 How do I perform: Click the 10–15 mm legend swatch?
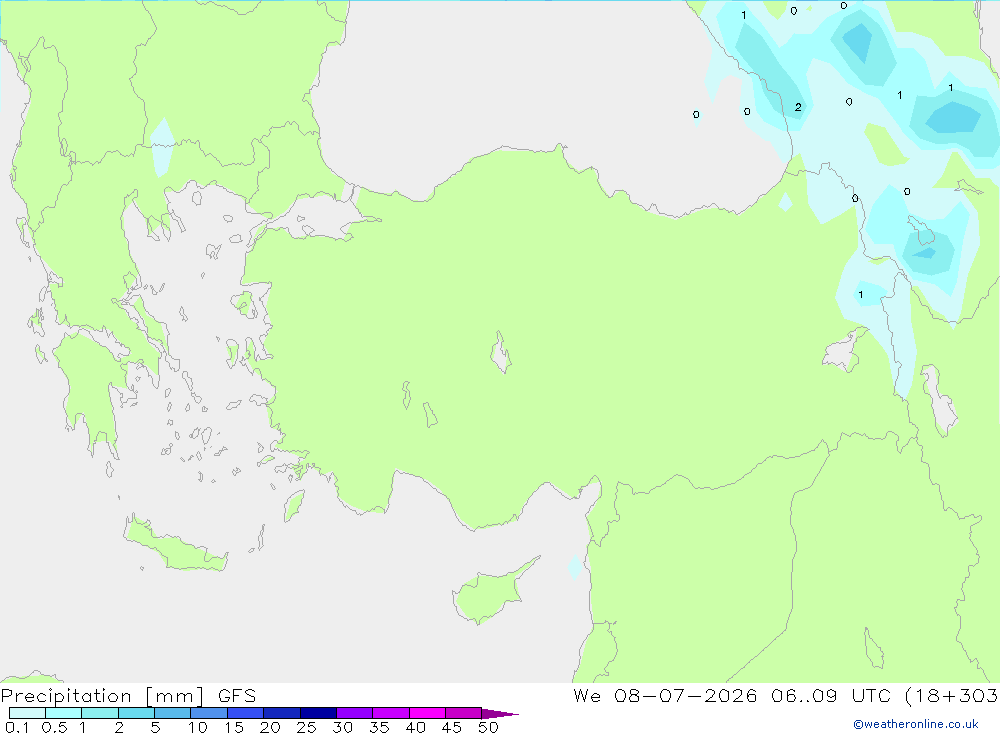pos(209,713)
